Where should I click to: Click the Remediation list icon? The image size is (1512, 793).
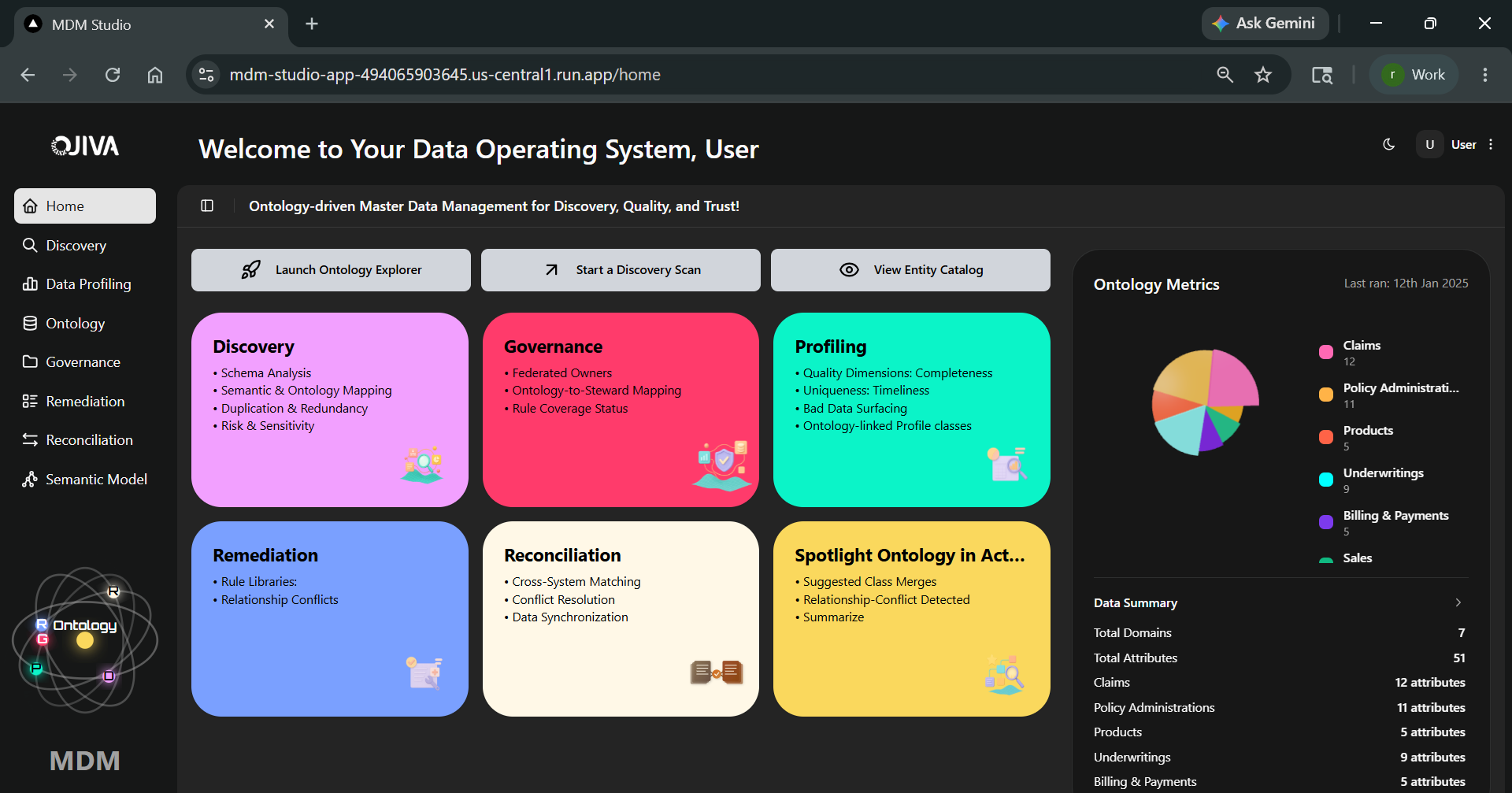pos(30,401)
